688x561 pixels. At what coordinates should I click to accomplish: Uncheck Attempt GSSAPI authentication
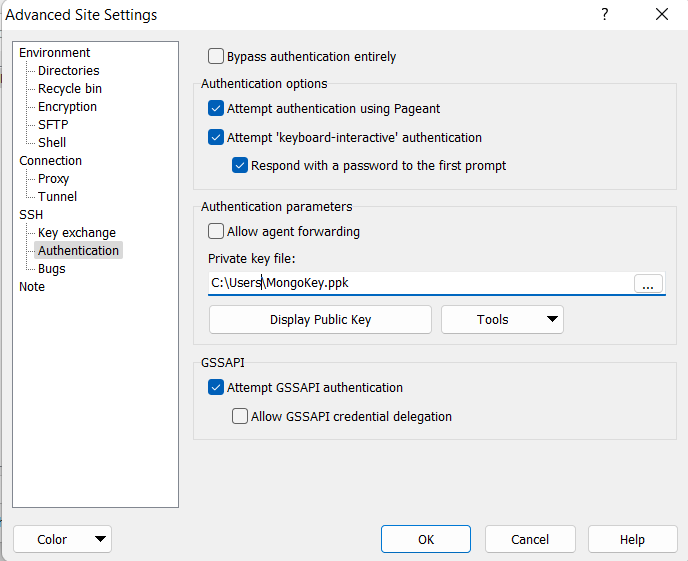[x=216, y=387]
